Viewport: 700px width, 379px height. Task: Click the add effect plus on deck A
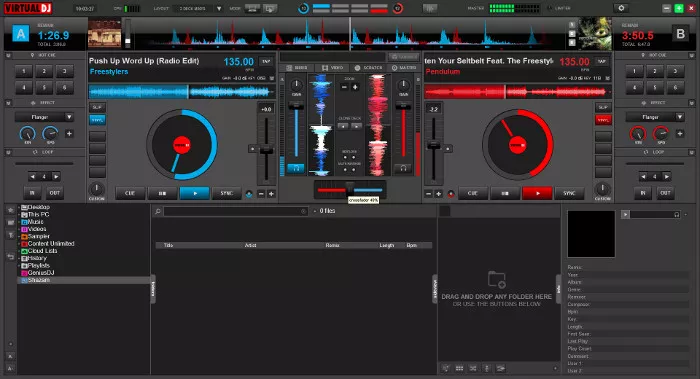click(69, 133)
